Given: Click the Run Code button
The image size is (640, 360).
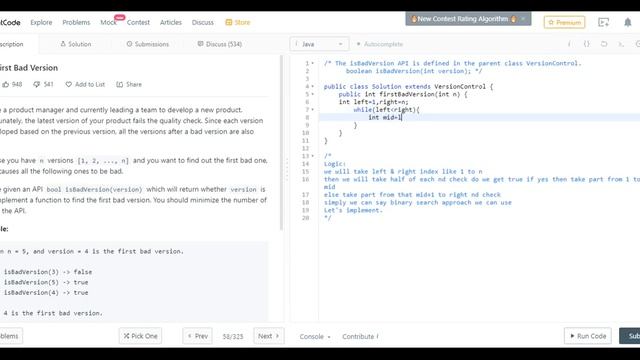Looking at the screenshot, I should click(588, 336).
